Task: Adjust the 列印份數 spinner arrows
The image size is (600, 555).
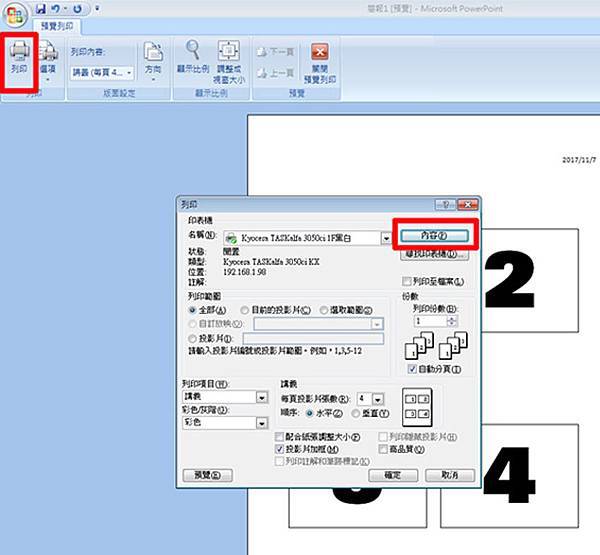Action: tap(452, 321)
